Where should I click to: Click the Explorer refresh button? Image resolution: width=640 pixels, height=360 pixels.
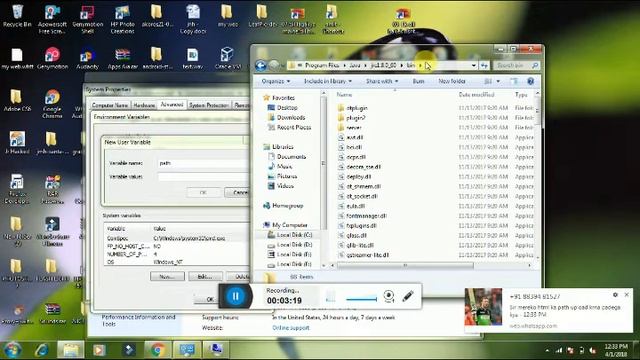tap(484, 65)
